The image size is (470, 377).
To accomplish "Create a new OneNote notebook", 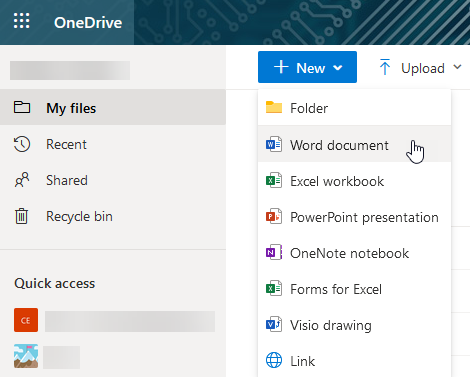I will coord(354,253).
